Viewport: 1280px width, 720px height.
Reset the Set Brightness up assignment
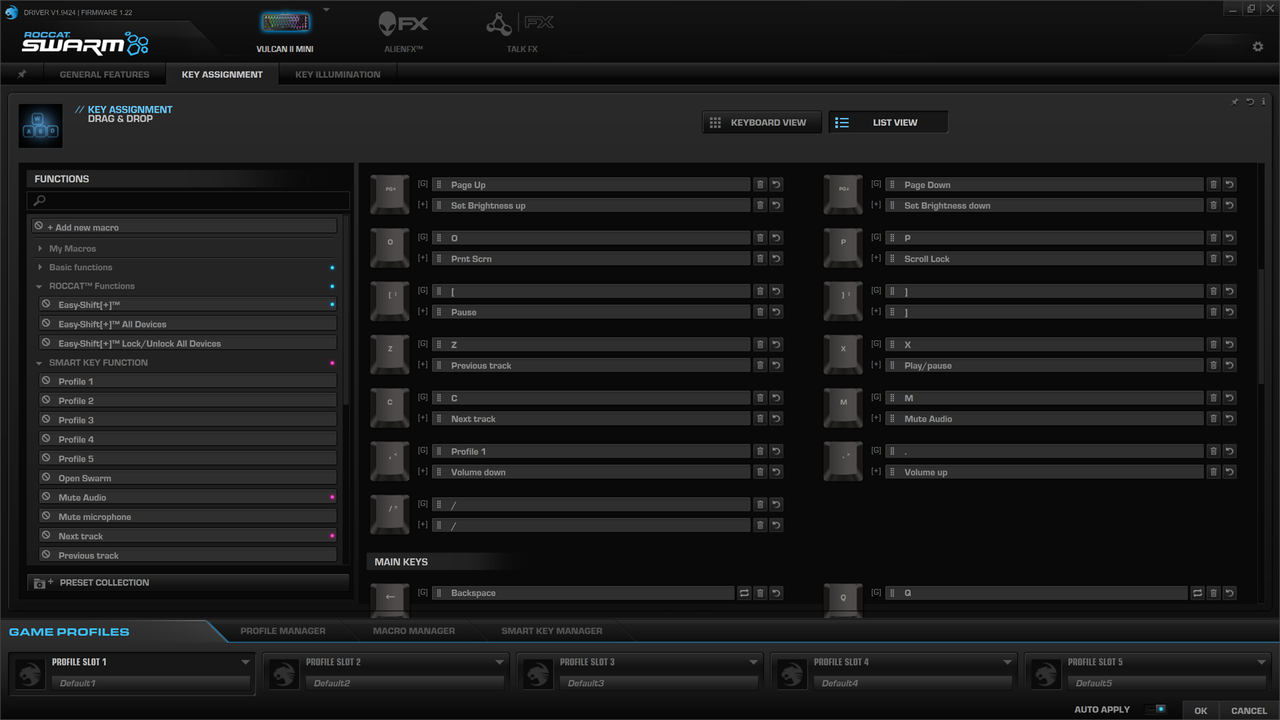pos(776,206)
